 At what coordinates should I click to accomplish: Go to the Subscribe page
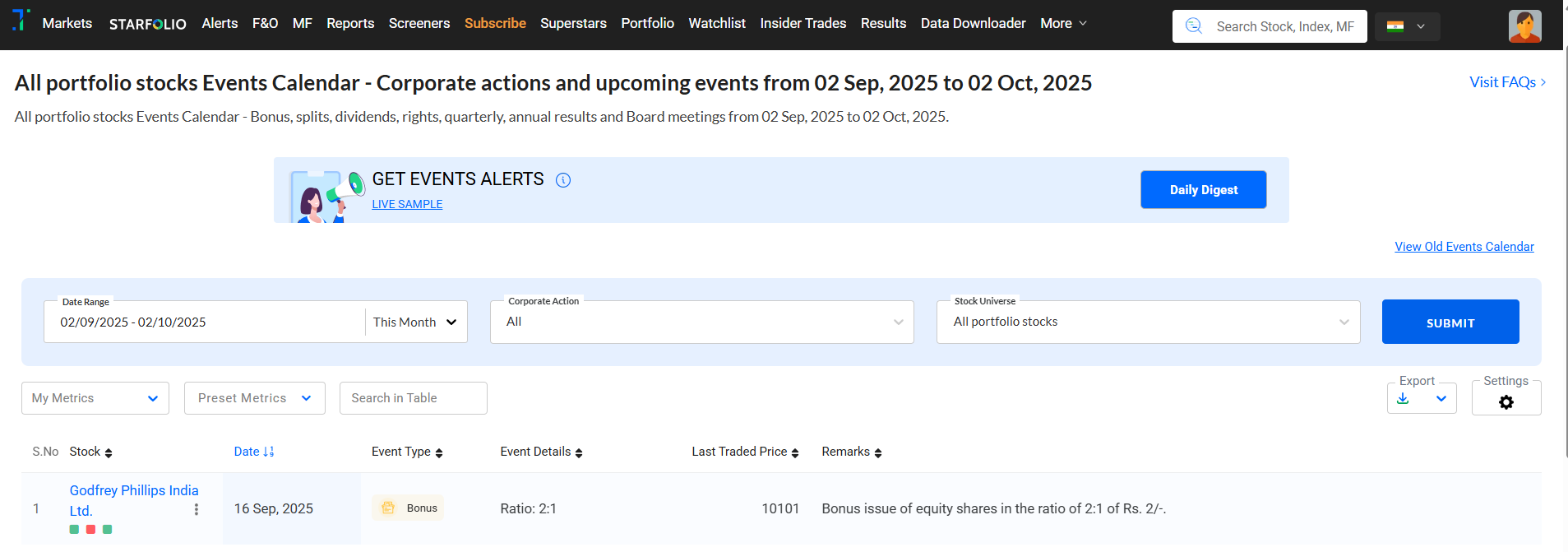pyautogui.click(x=495, y=24)
